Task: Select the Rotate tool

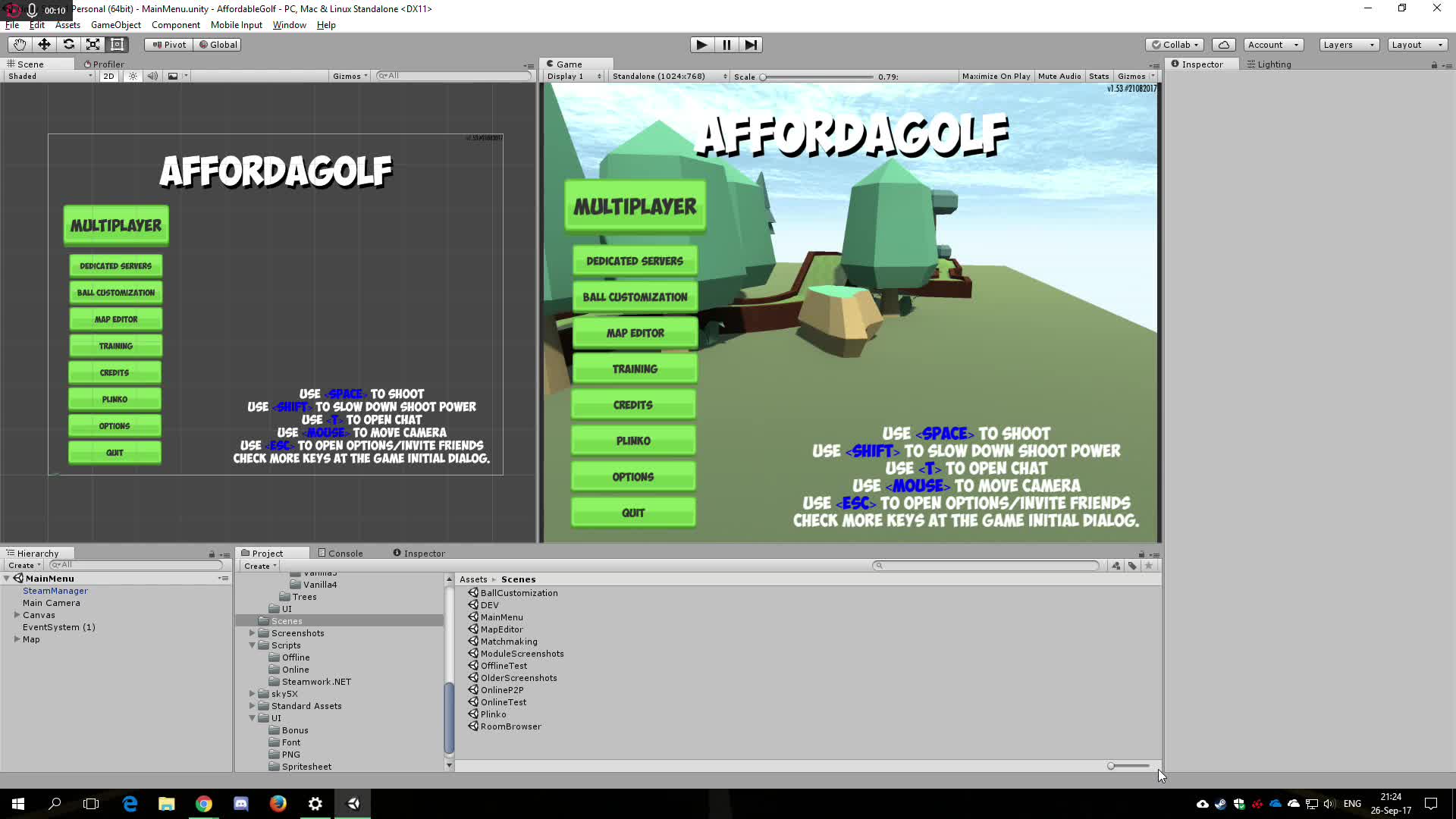Action: point(68,45)
